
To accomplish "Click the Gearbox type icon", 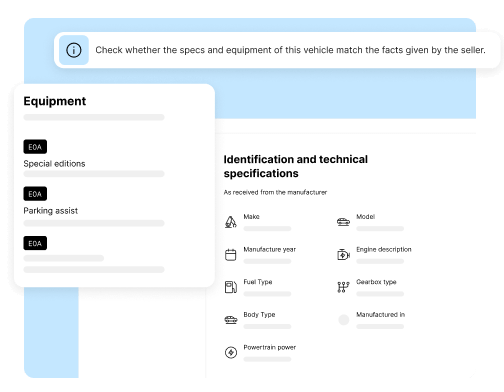I will (343, 287).
